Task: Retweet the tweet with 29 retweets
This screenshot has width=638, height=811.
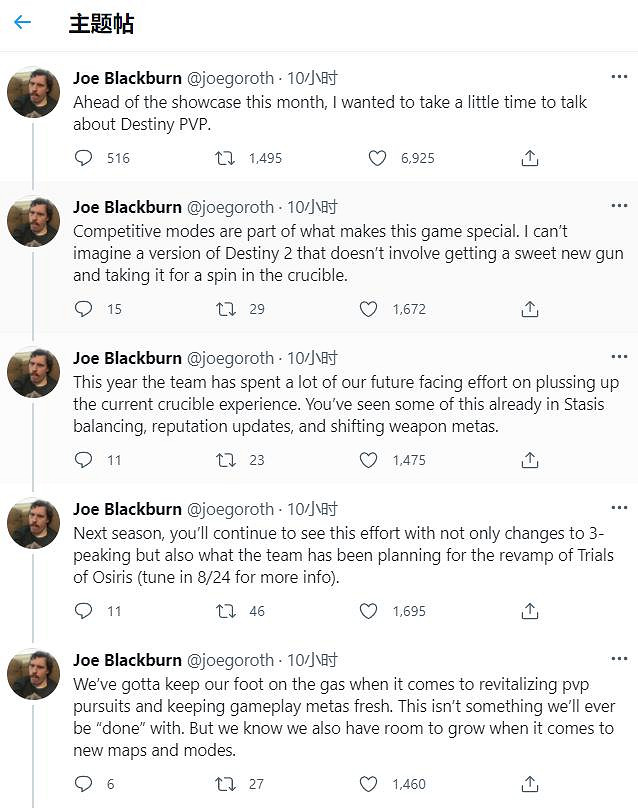Action: click(x=226, y=309)
